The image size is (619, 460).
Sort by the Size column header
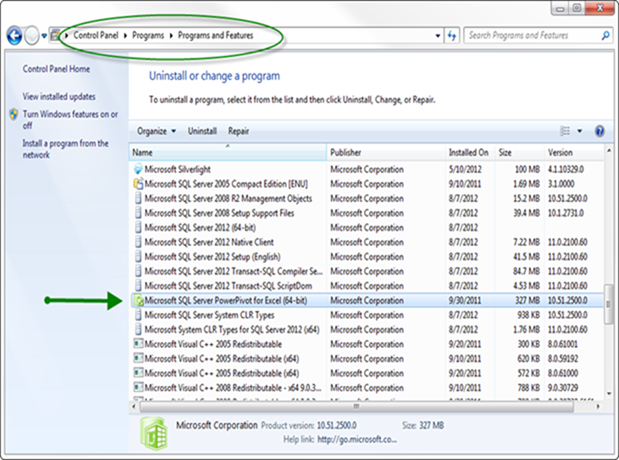(x=519, y=152)
